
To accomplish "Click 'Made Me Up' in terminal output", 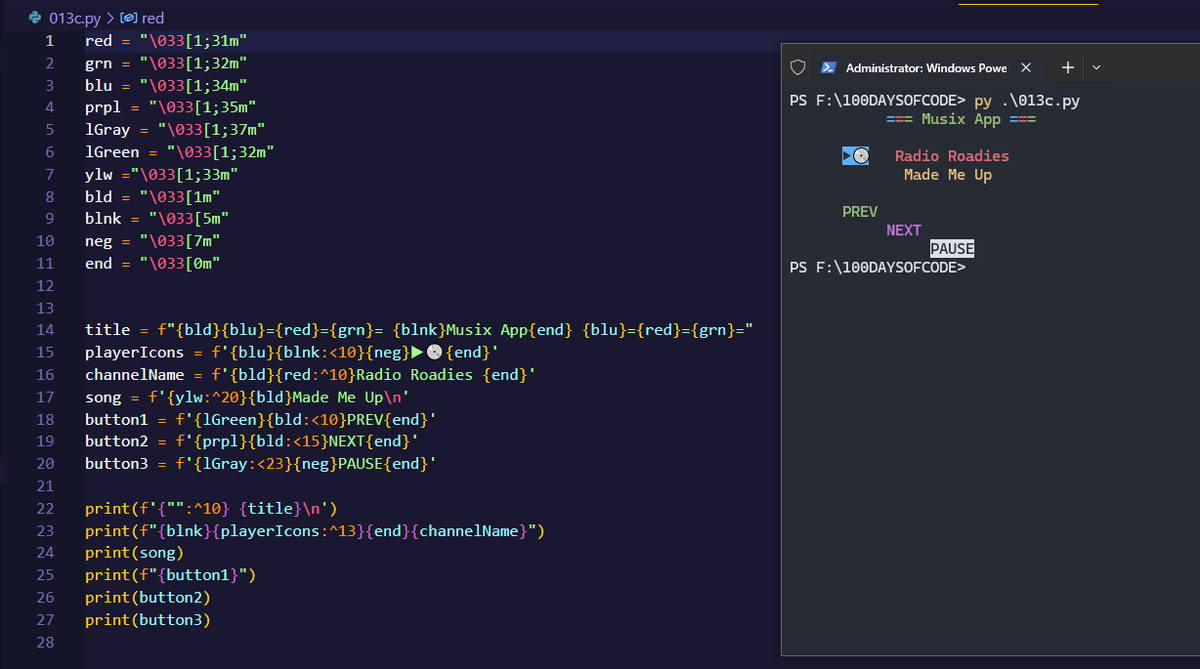I will tap(948, 175).
